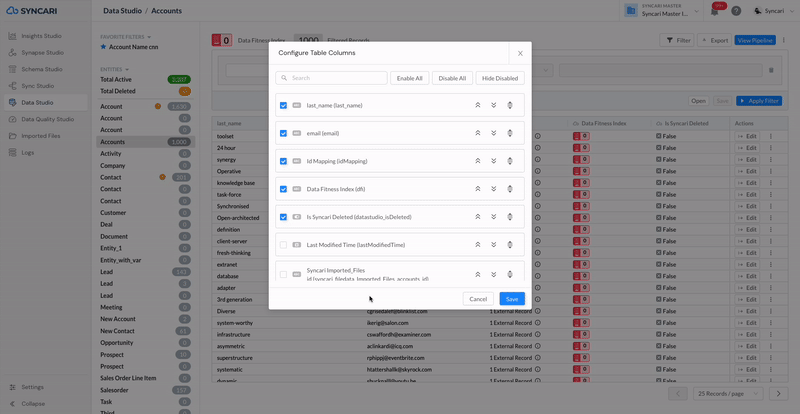Cancel the column configuration

[x=478, y=299]
